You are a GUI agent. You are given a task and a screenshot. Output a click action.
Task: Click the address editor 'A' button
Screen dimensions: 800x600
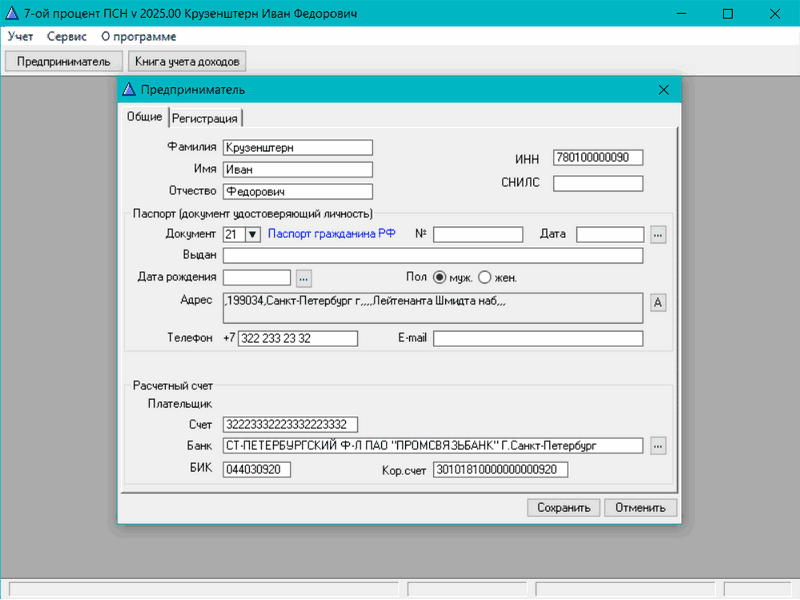pos(657,302)
